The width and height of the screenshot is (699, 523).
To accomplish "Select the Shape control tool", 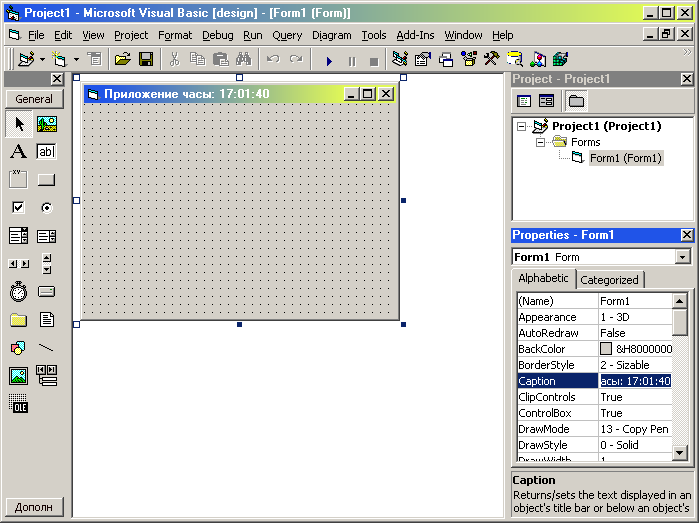I will (x=19, y=348).
